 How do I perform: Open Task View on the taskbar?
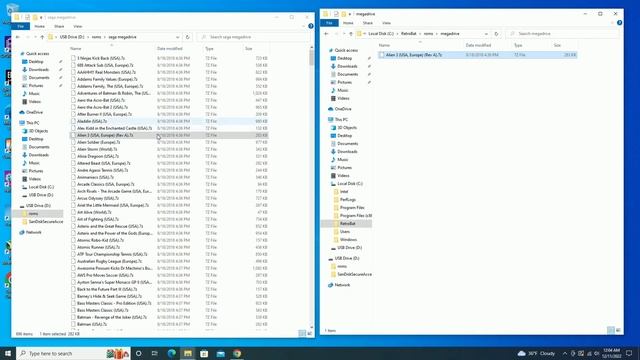tap(155, 353)
